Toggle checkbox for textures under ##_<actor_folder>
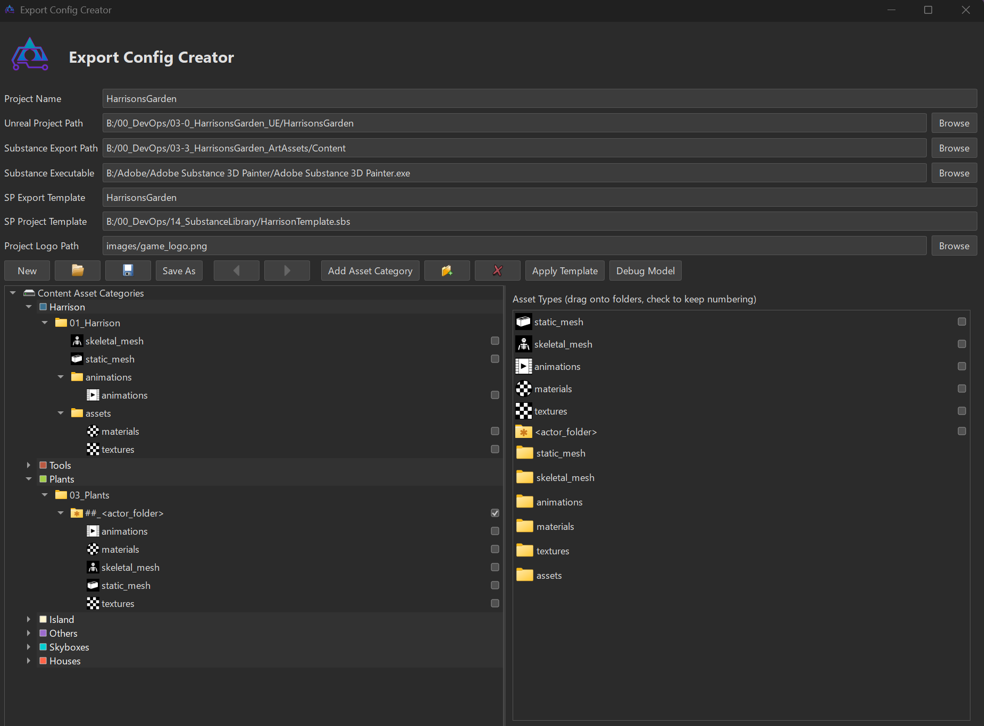This screenshot has width=984, height=726. coord(495,604)
